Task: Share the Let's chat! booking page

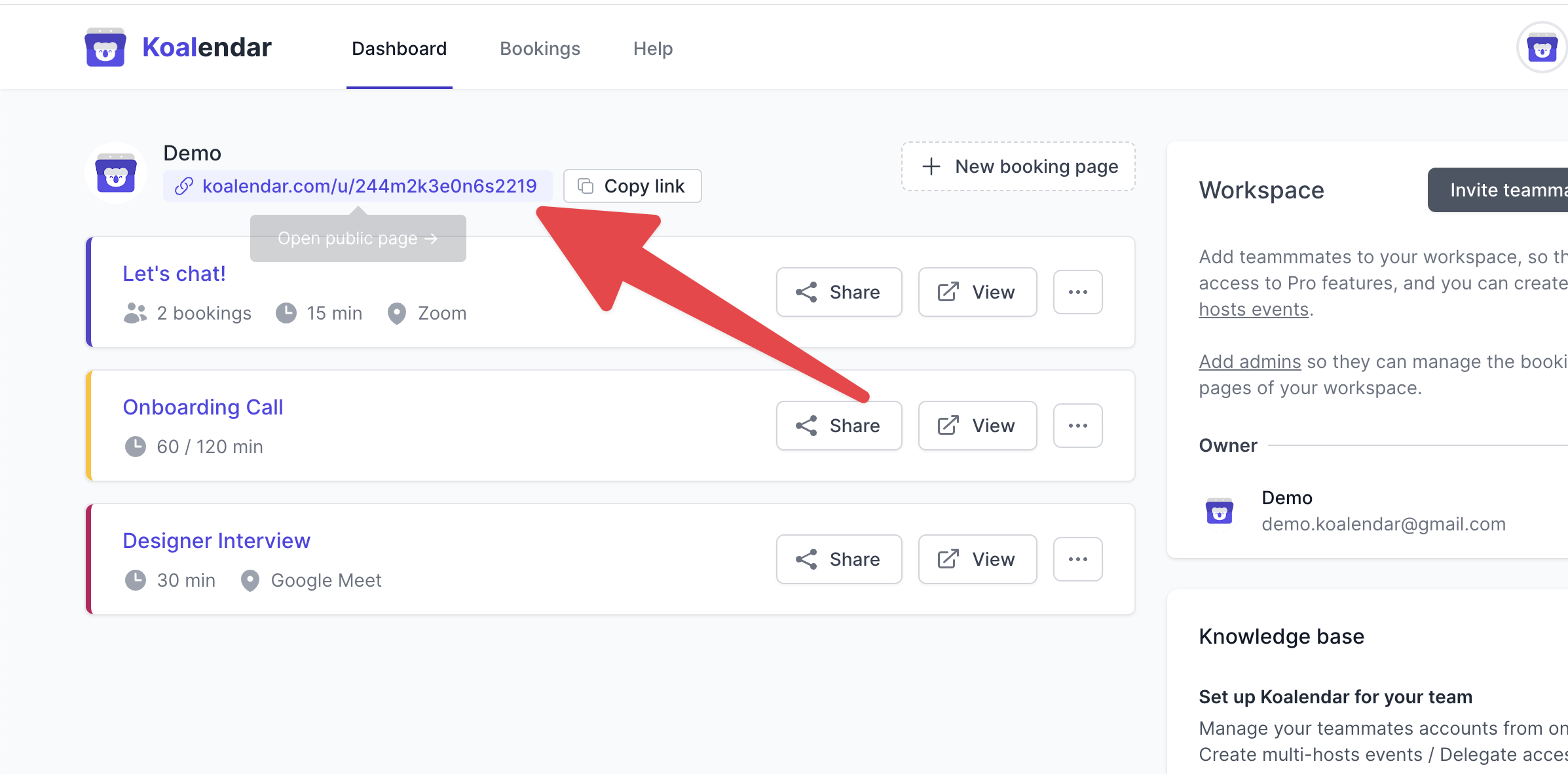Action: click(839, 292)
